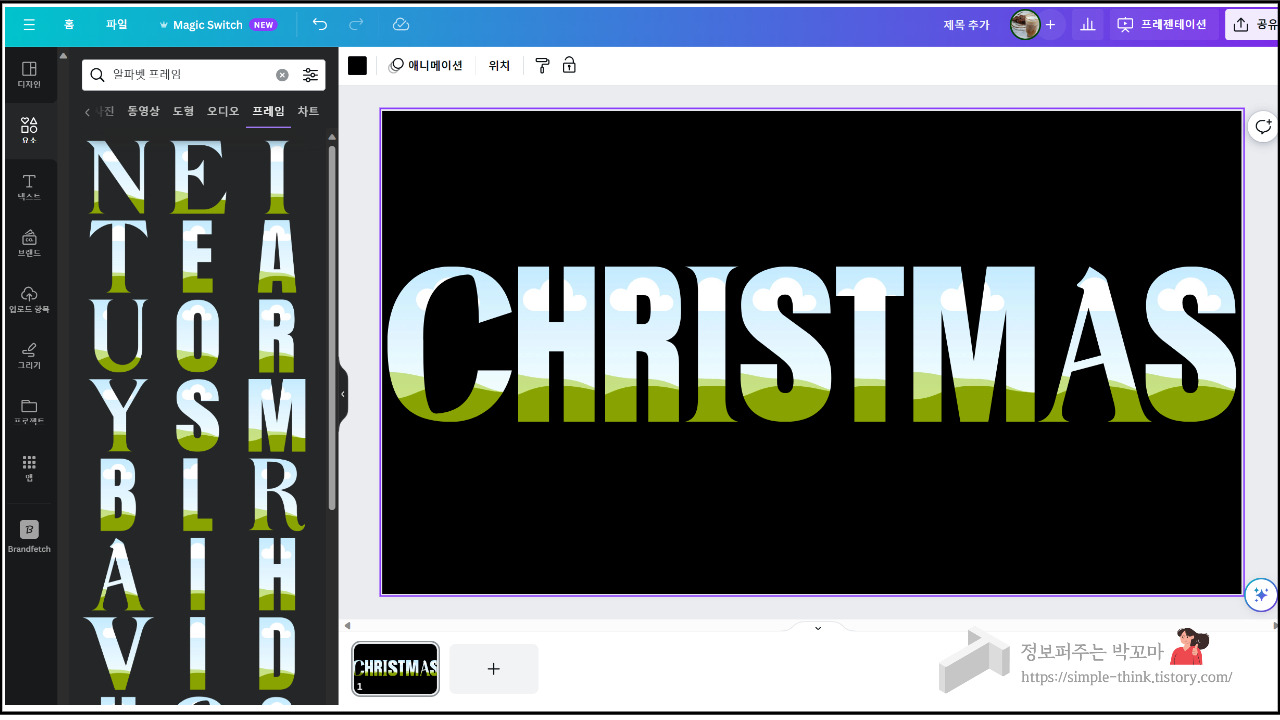This screenshot has width=1280, height=720.
Task: Open the search filter options icon
Action: tap(310, 75)
